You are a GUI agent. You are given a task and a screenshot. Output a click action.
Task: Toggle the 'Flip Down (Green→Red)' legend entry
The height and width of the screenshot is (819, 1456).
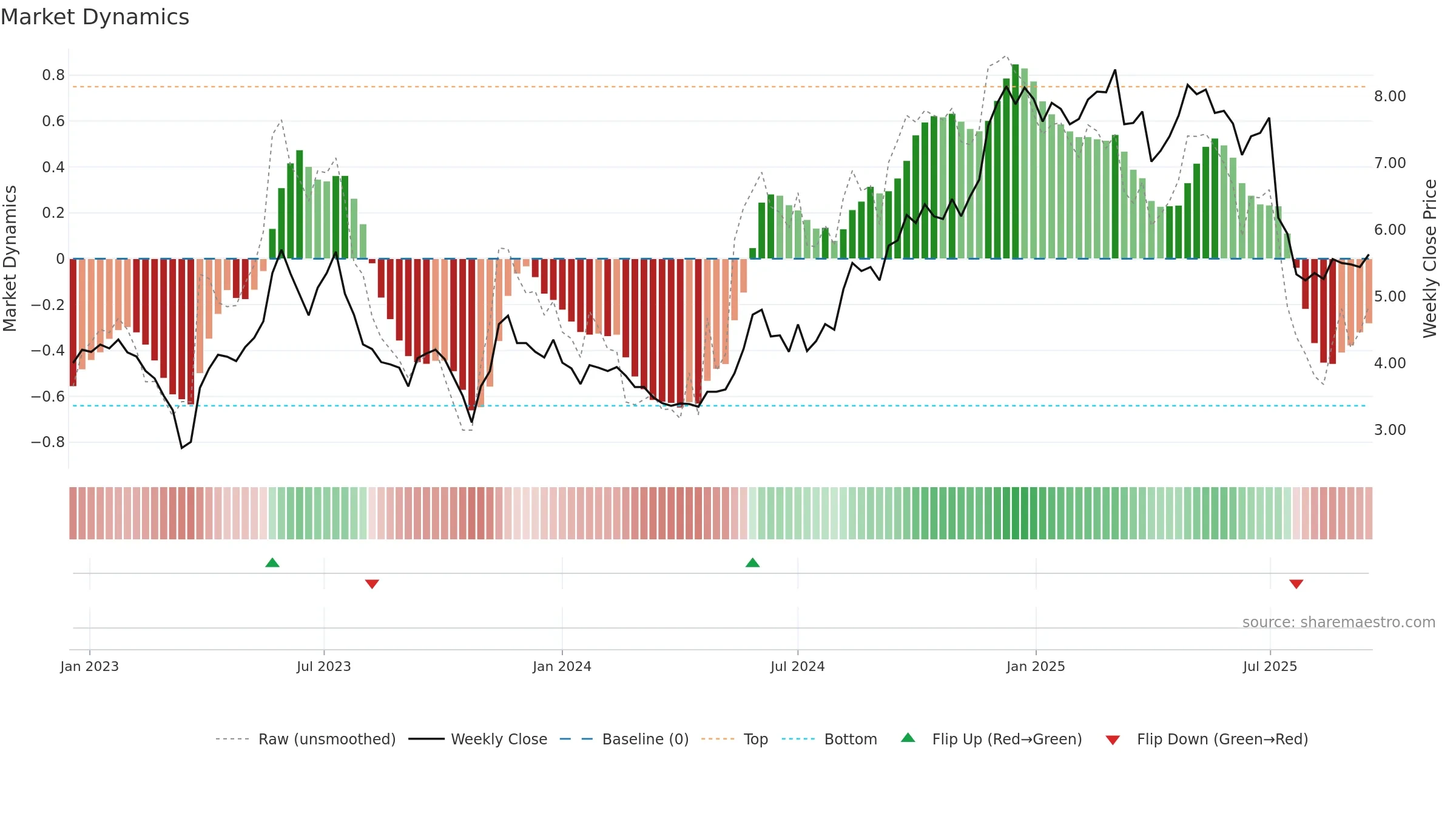click(x=1207, y=739)
